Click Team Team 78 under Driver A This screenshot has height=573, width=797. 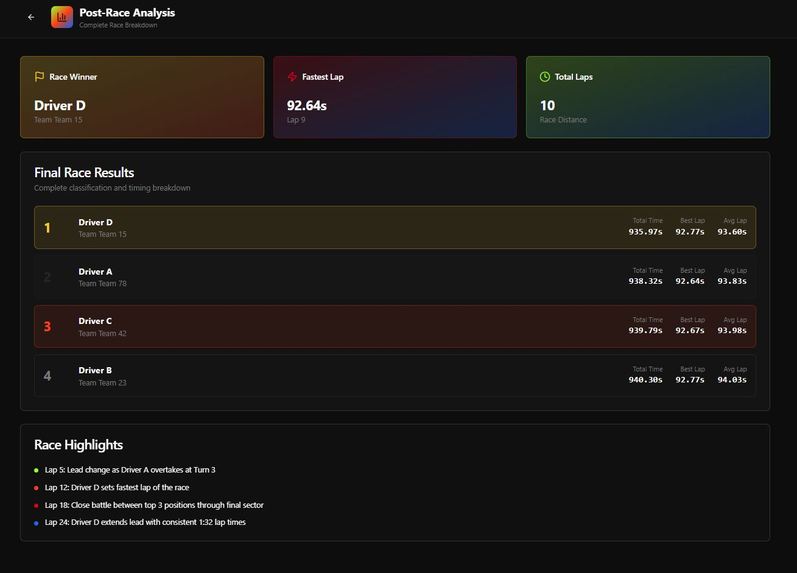tap(102, 284)
